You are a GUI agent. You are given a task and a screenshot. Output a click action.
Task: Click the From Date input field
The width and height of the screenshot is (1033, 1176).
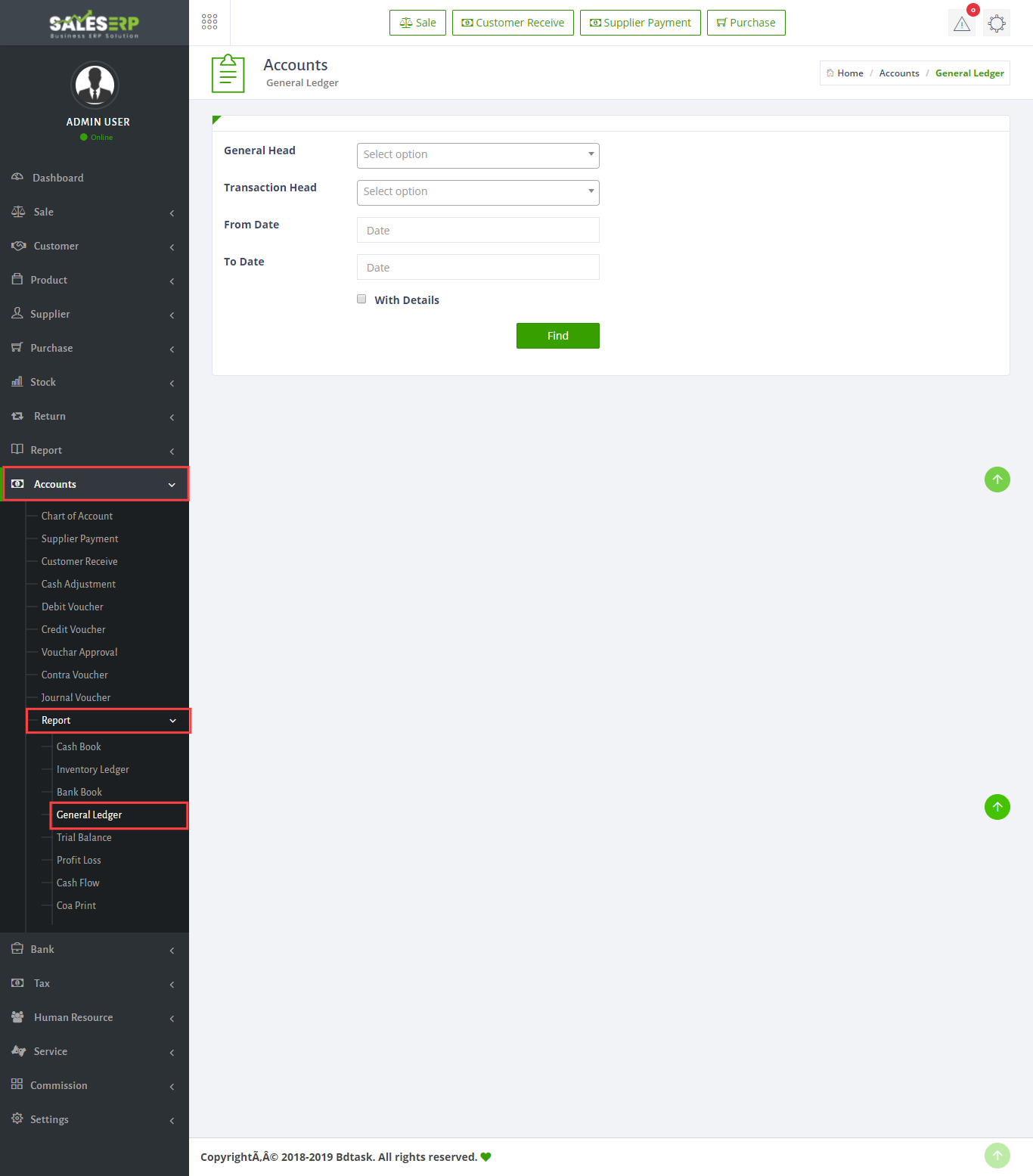[478, 230]
